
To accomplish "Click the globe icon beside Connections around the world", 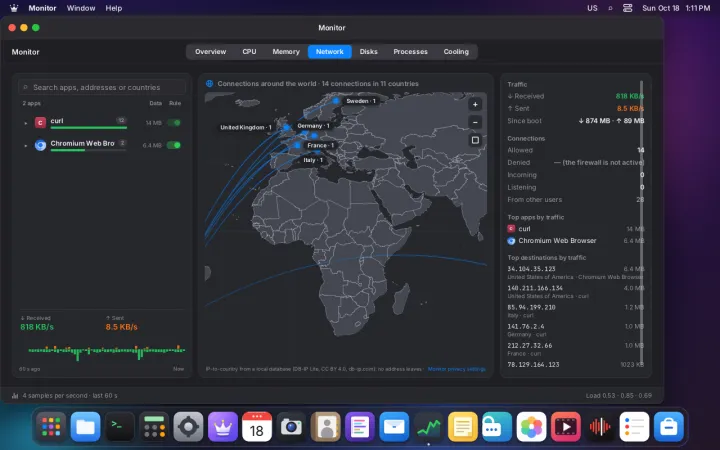I will tap(209, 84).
